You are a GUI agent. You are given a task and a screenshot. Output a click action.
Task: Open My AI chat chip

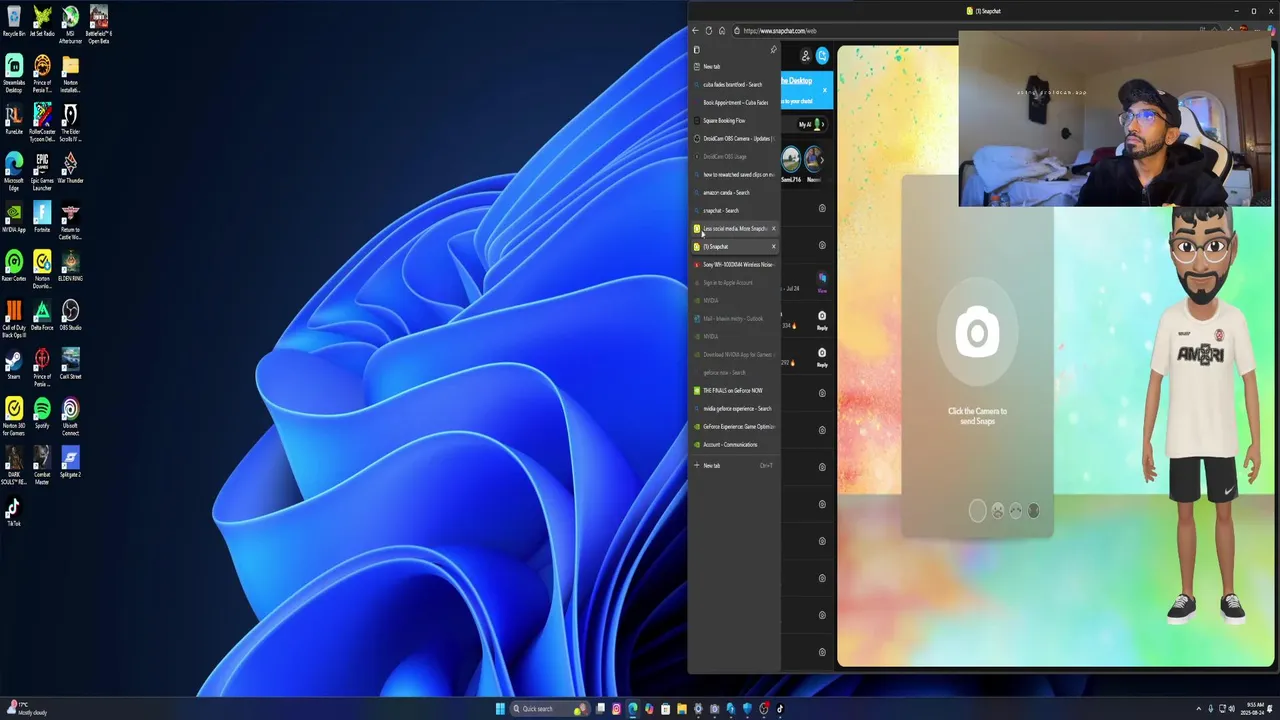[809, 124]
